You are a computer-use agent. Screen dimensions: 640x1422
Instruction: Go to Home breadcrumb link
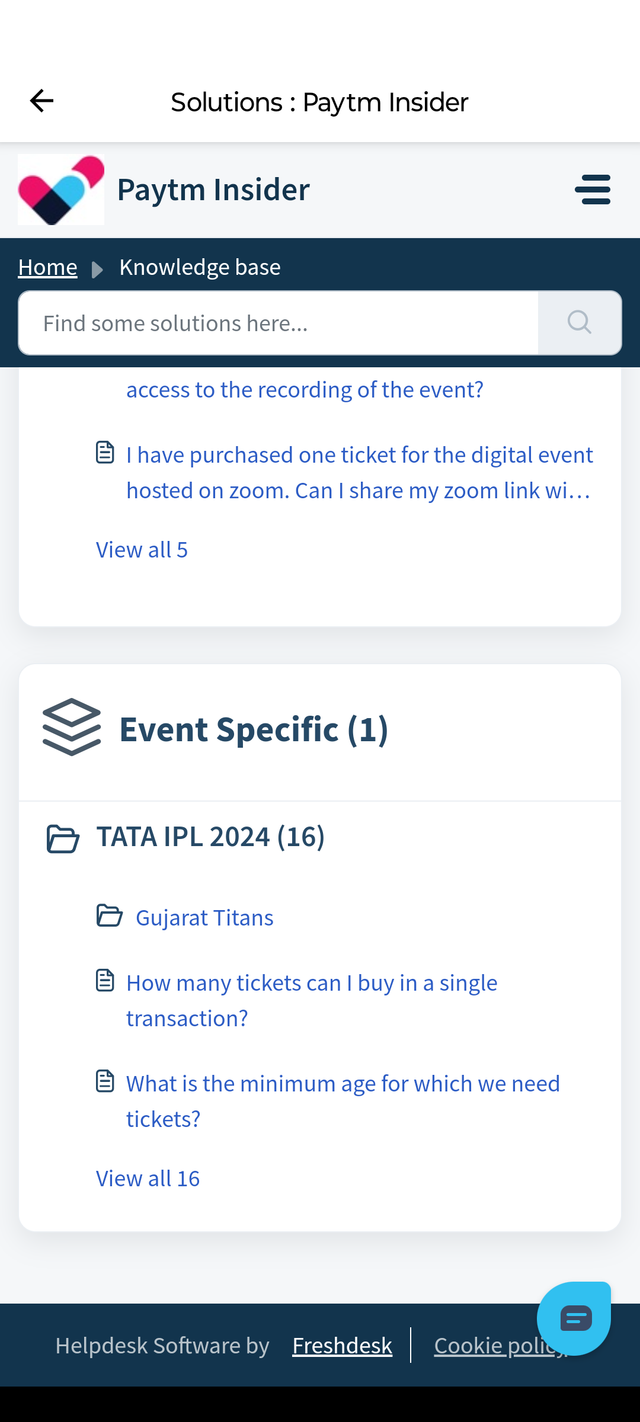47,267
